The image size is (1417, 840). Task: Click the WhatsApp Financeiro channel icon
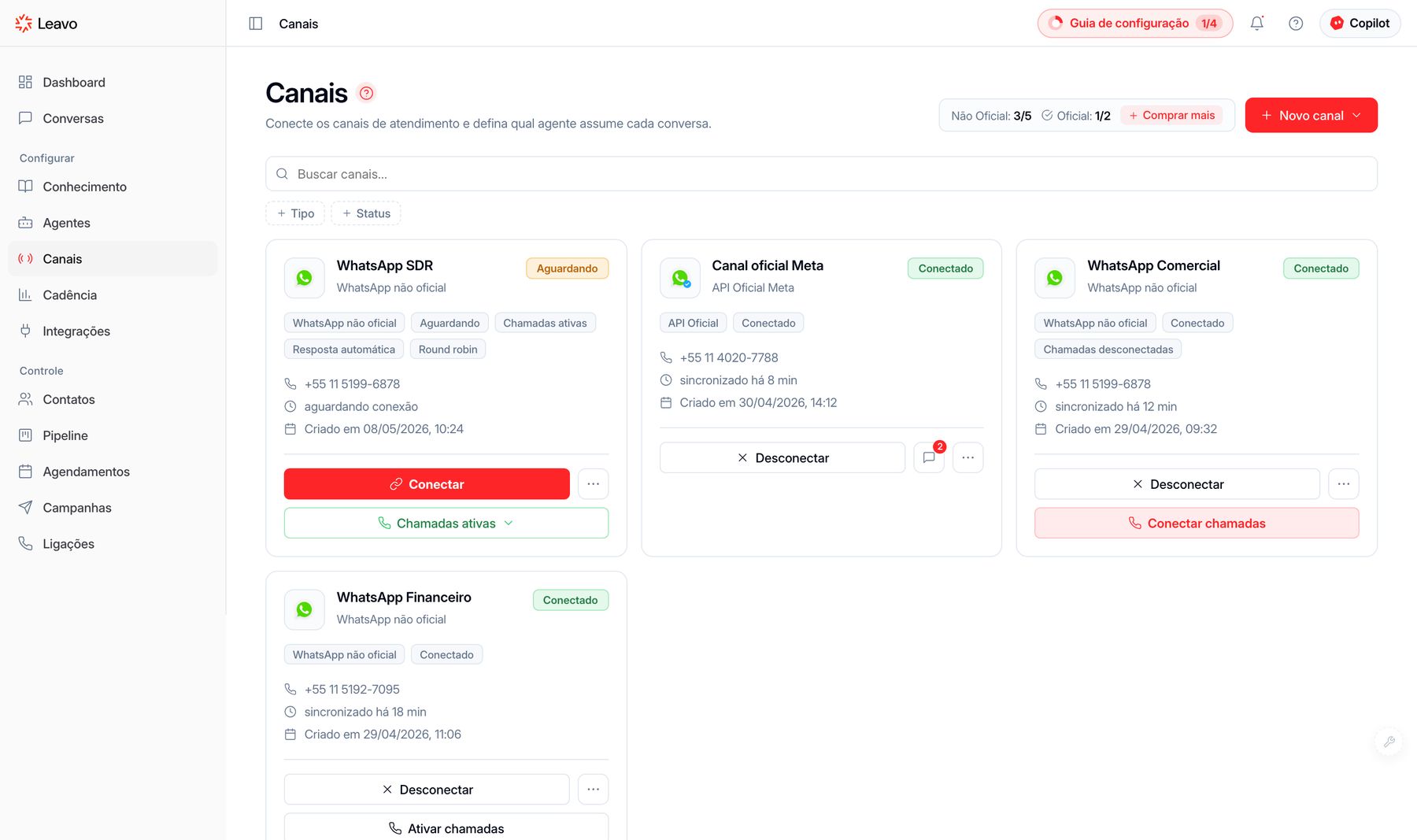coord(305,610)
